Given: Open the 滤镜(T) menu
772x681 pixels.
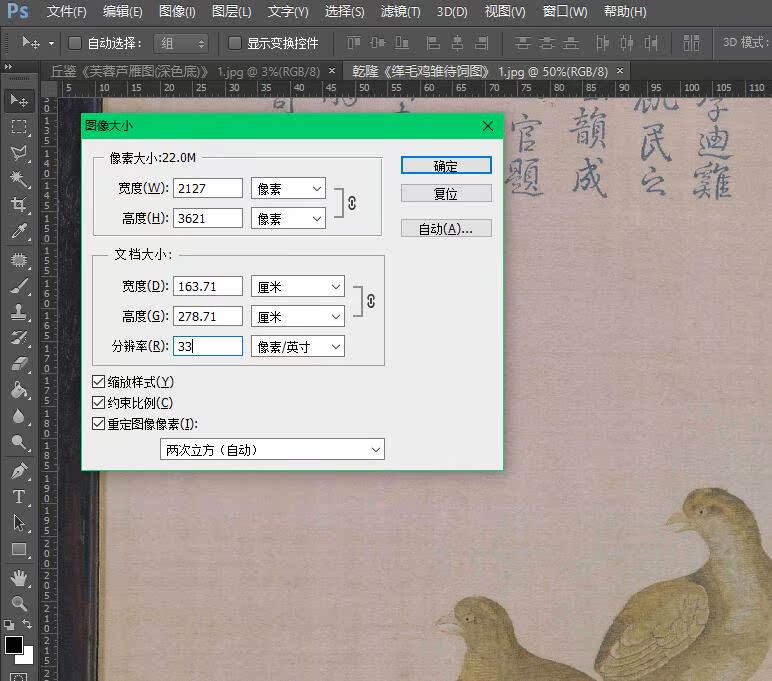Looking at the screenshot, I should pyautogui.click(x=400, y=11).
